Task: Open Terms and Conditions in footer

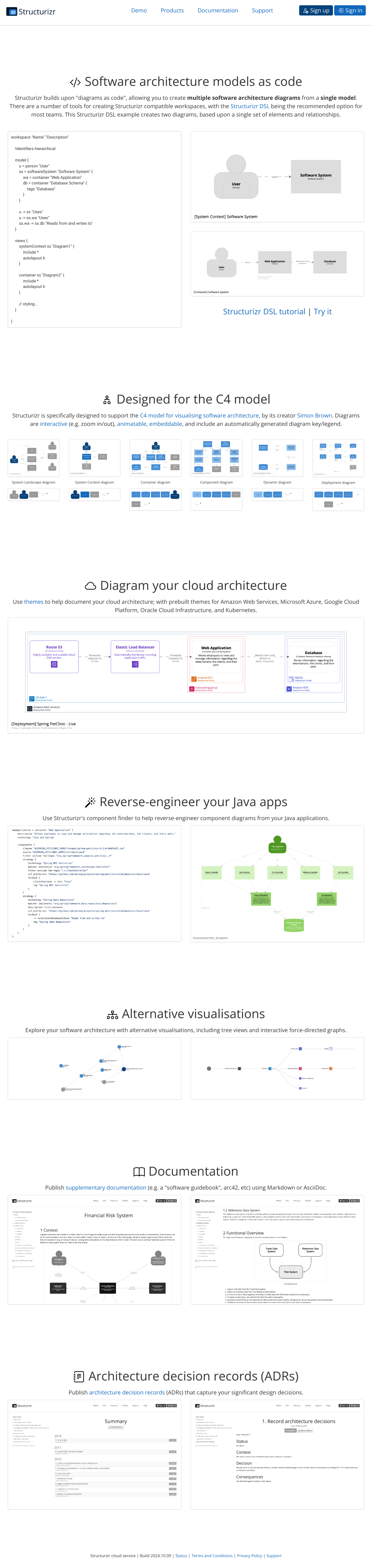Action: point(212,1555)
